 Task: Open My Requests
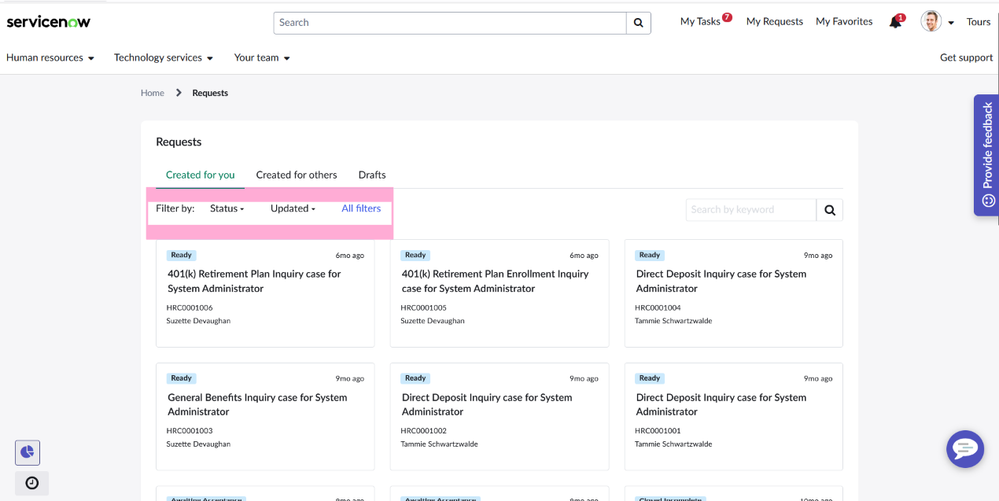point(775,22)
